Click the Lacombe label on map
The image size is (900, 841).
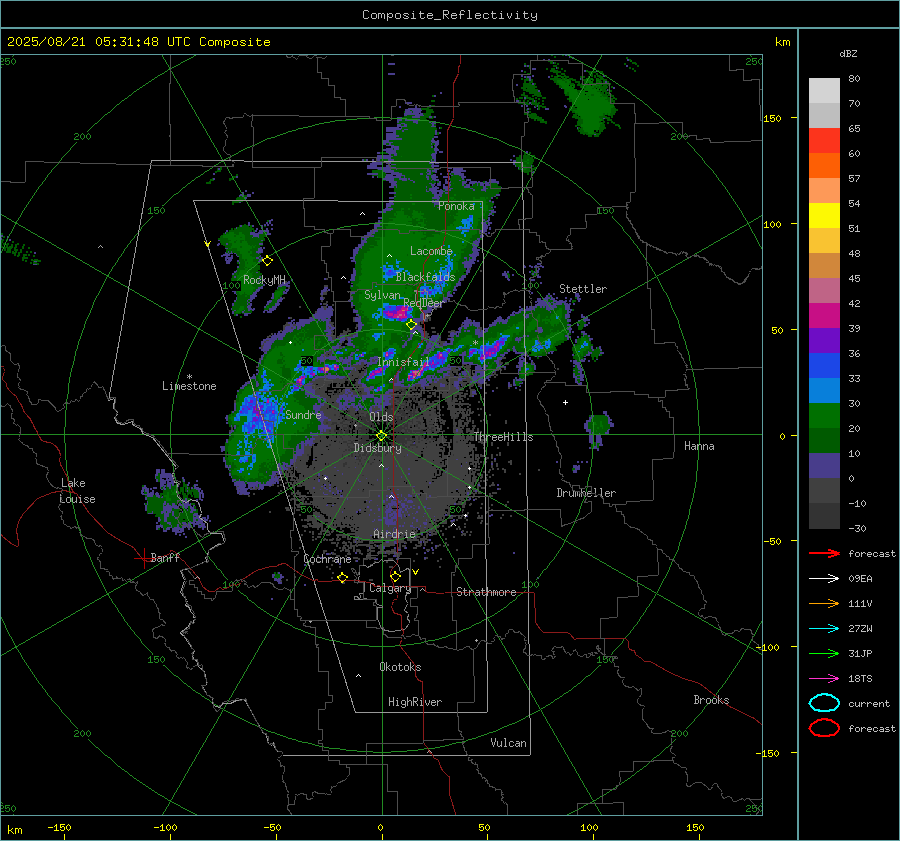click(431, 251)
